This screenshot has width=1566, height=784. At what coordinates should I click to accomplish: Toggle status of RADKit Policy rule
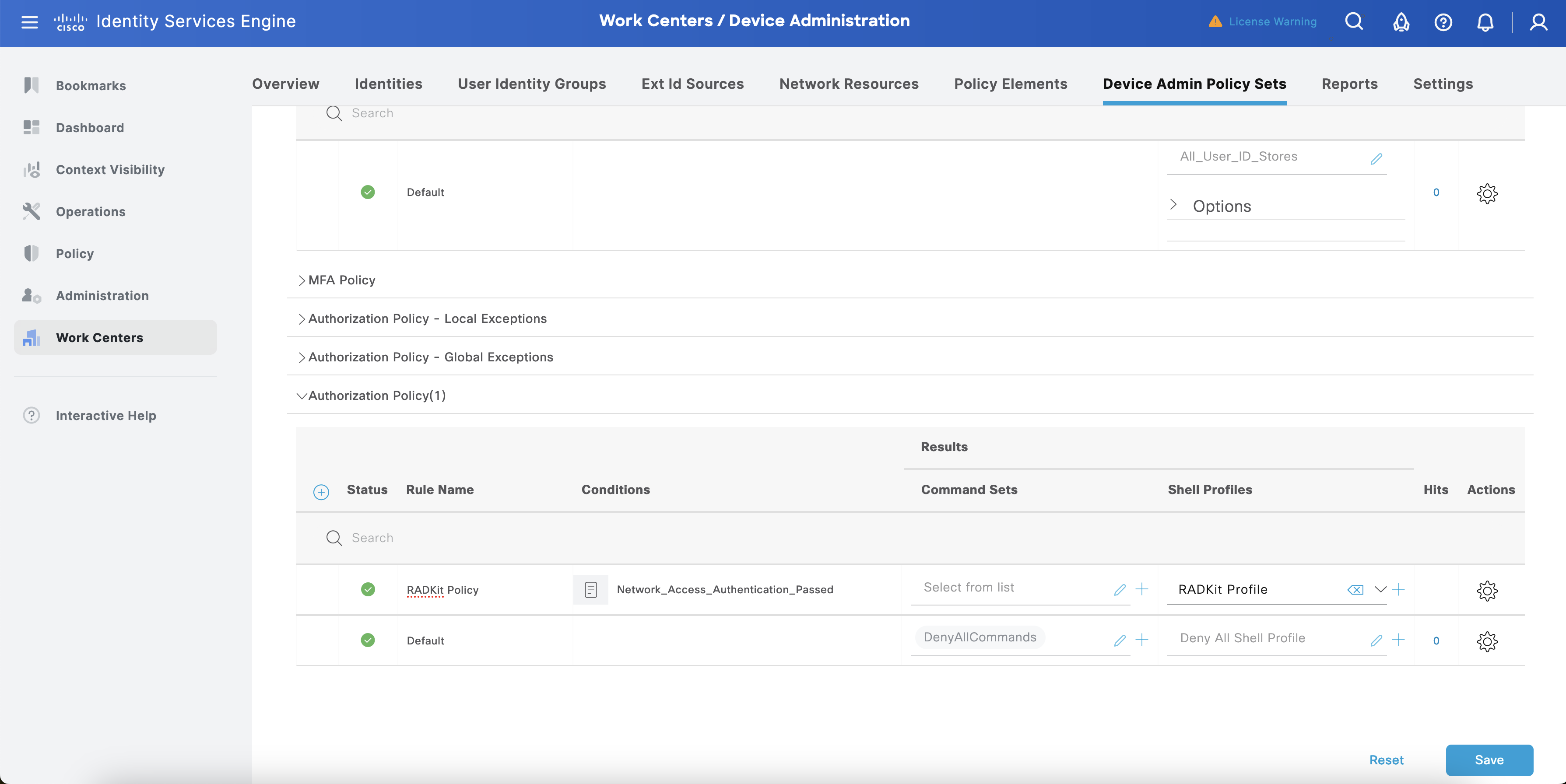368,589
